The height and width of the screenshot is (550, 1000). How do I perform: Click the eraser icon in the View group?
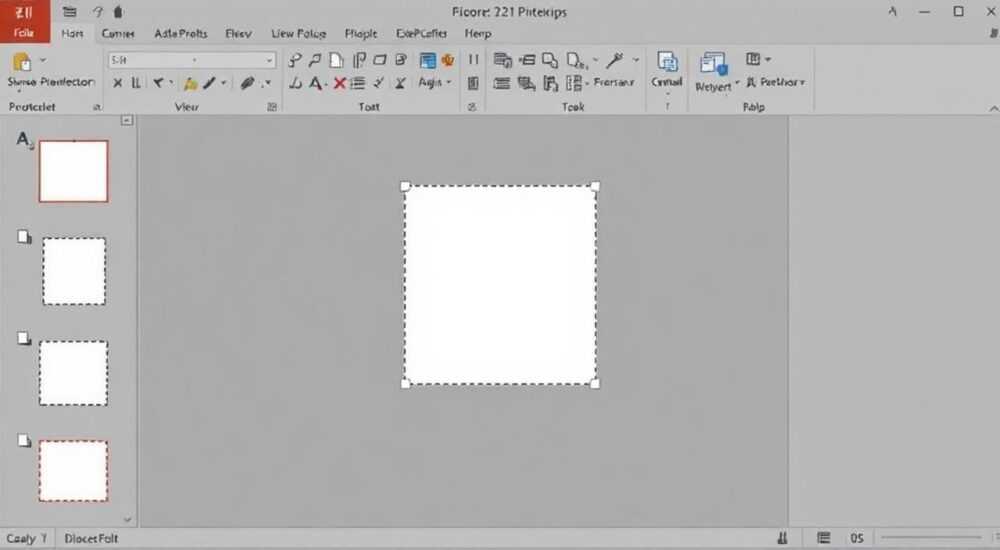[247, 82]
